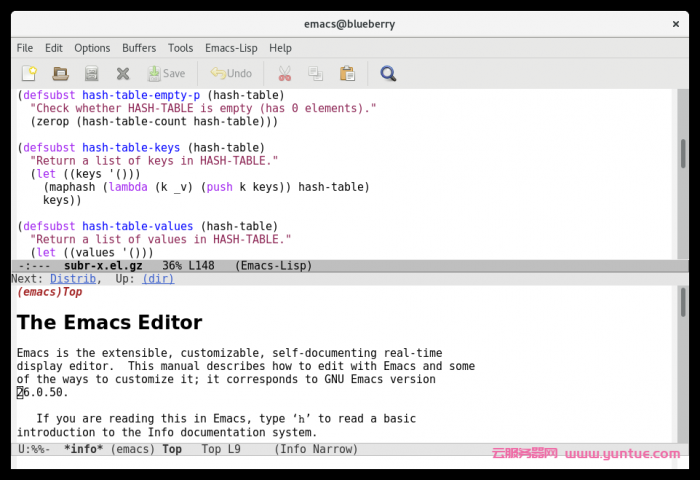The image size is (700, 480).
Task: Close the buffer with the X icon
Action: click(x=123, y=73)
